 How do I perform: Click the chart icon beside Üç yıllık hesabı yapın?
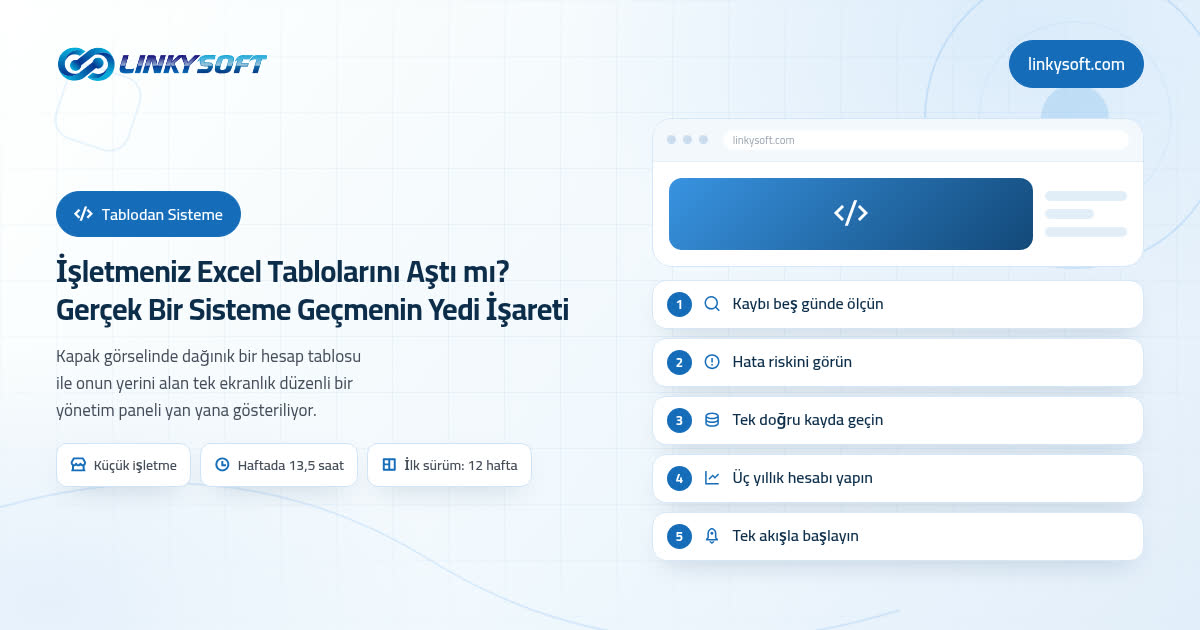pos(712,478)
